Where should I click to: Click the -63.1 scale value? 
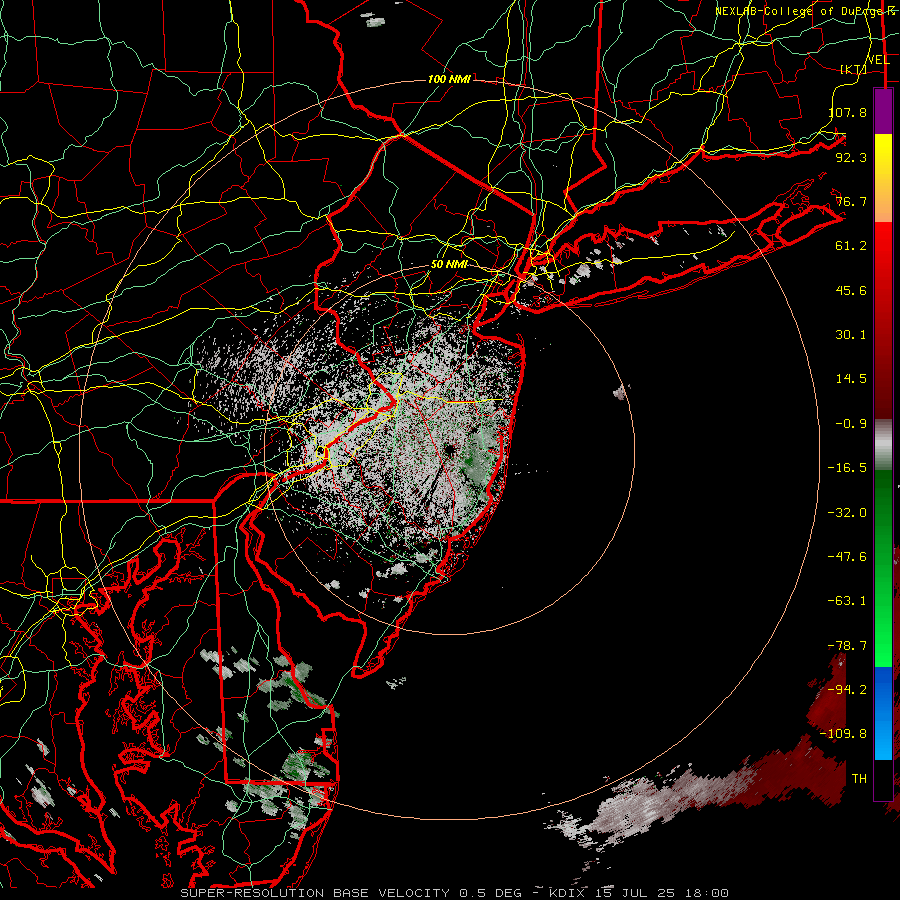847,601
